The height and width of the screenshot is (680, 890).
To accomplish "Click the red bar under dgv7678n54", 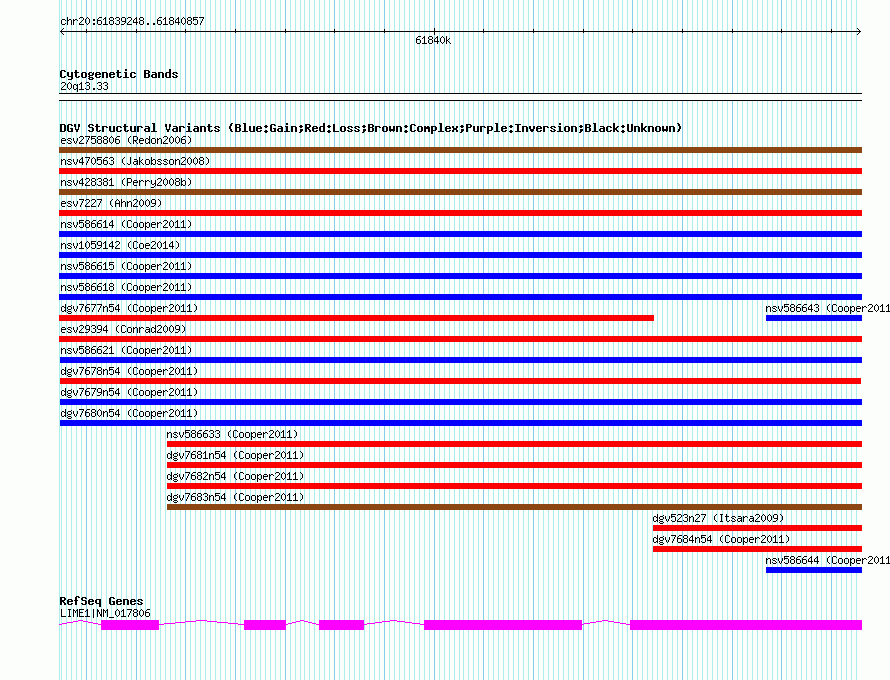I will (x=460, y=381).
